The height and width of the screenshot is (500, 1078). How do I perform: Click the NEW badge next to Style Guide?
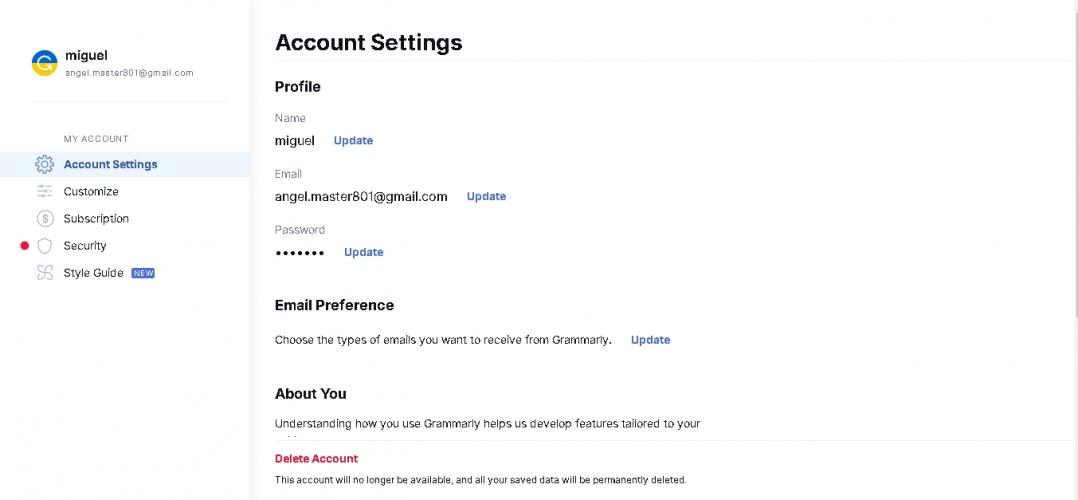tap(143, 273)
